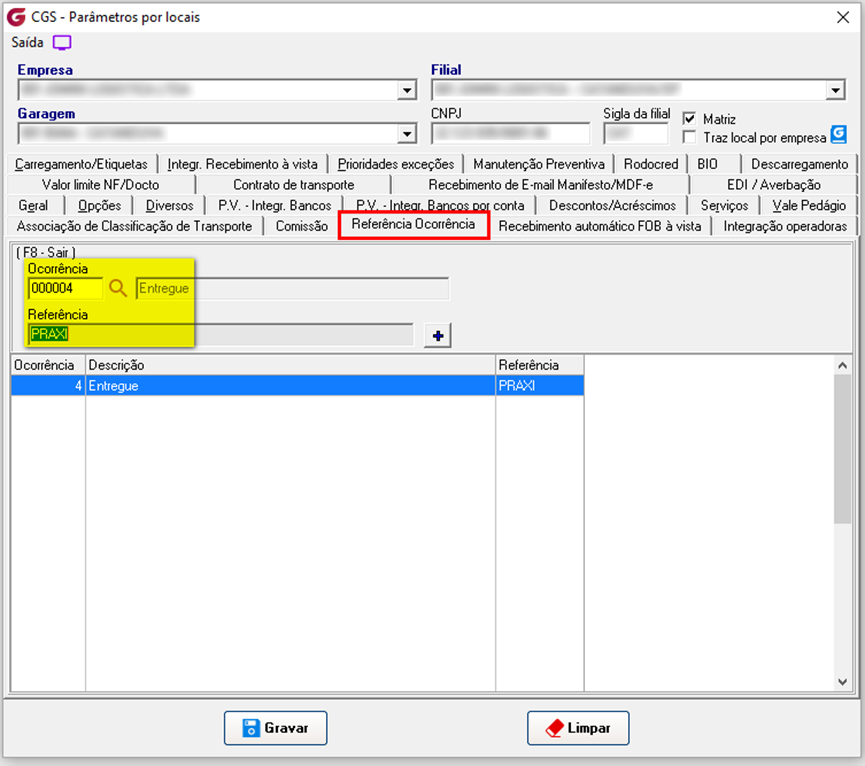Open the Carregamento/Etiquetas tab
This screenshot has height=766, width=865.
coord(82,164)
